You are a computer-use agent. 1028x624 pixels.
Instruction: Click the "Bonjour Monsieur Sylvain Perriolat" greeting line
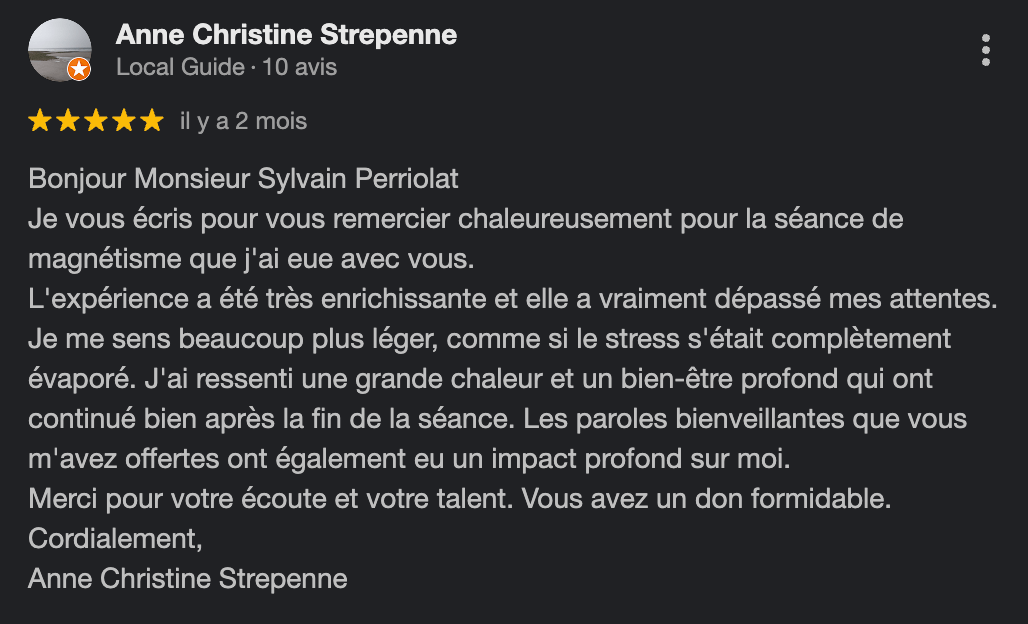tap(244, 179)
